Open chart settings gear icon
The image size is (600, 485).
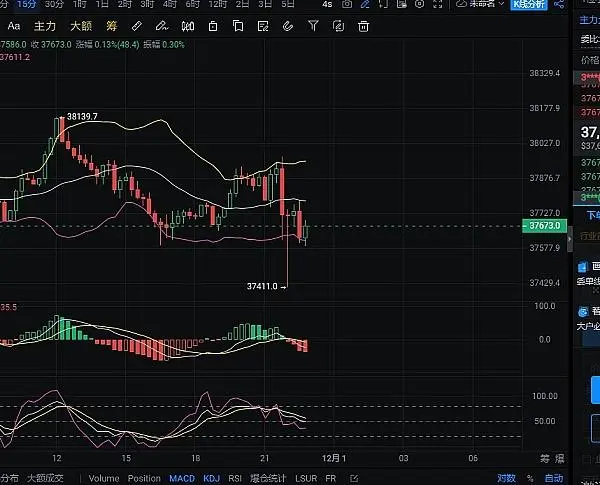[420, 4]
